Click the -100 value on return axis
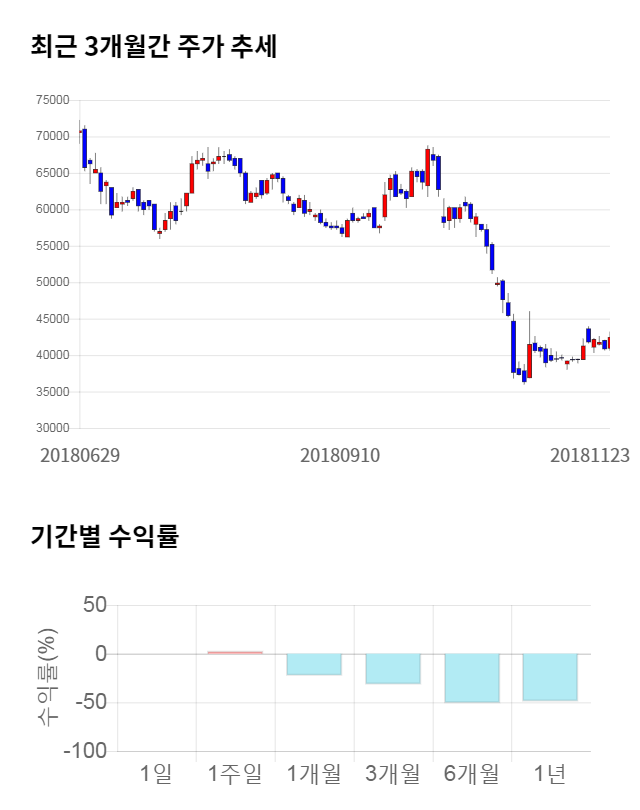Screen dimensions: 640x810 point(84,751)
